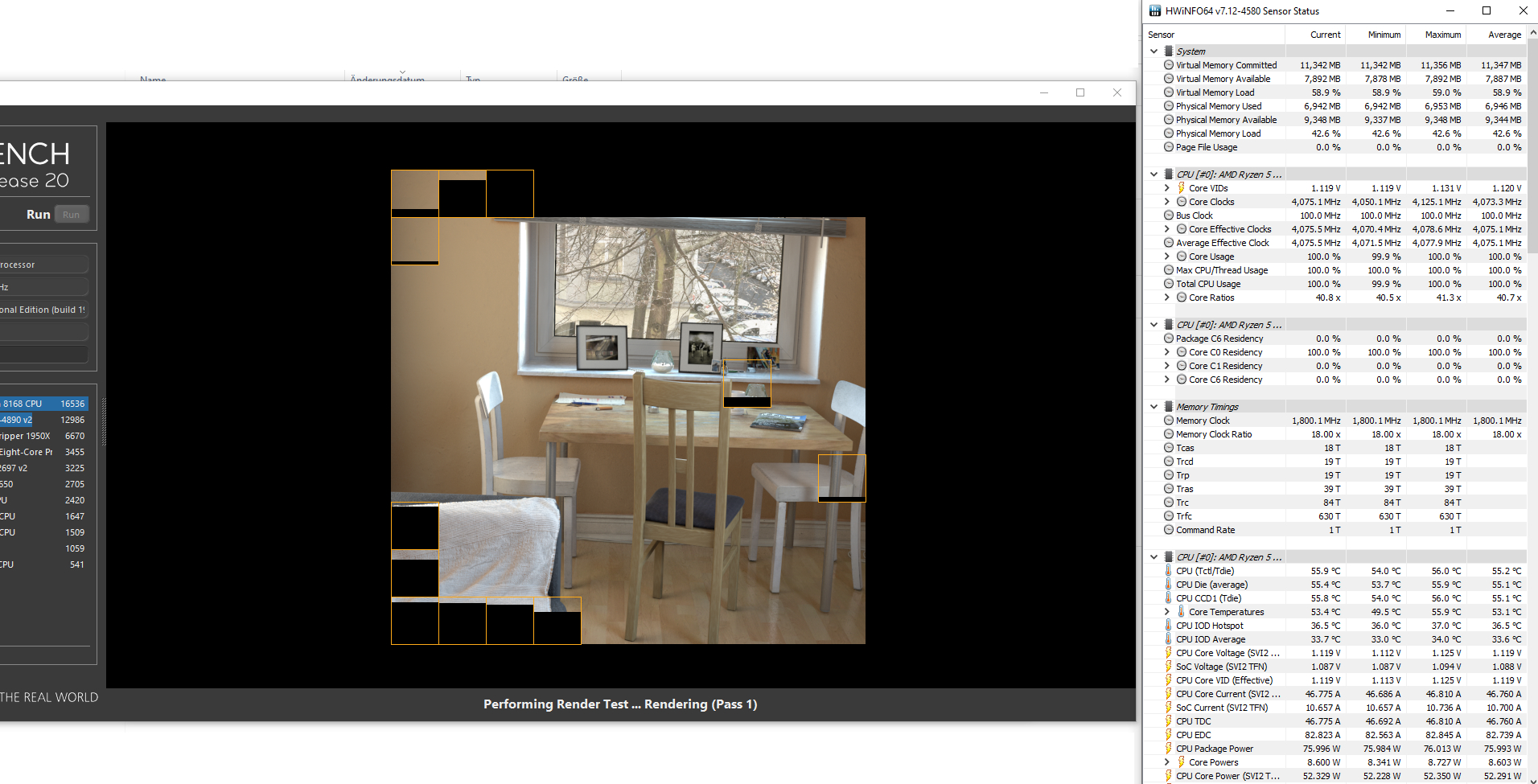Expand the Core Powers entry
The width and height of the screenshot is (1538, 784).
pyautogui.click(x=1166, y=761)
